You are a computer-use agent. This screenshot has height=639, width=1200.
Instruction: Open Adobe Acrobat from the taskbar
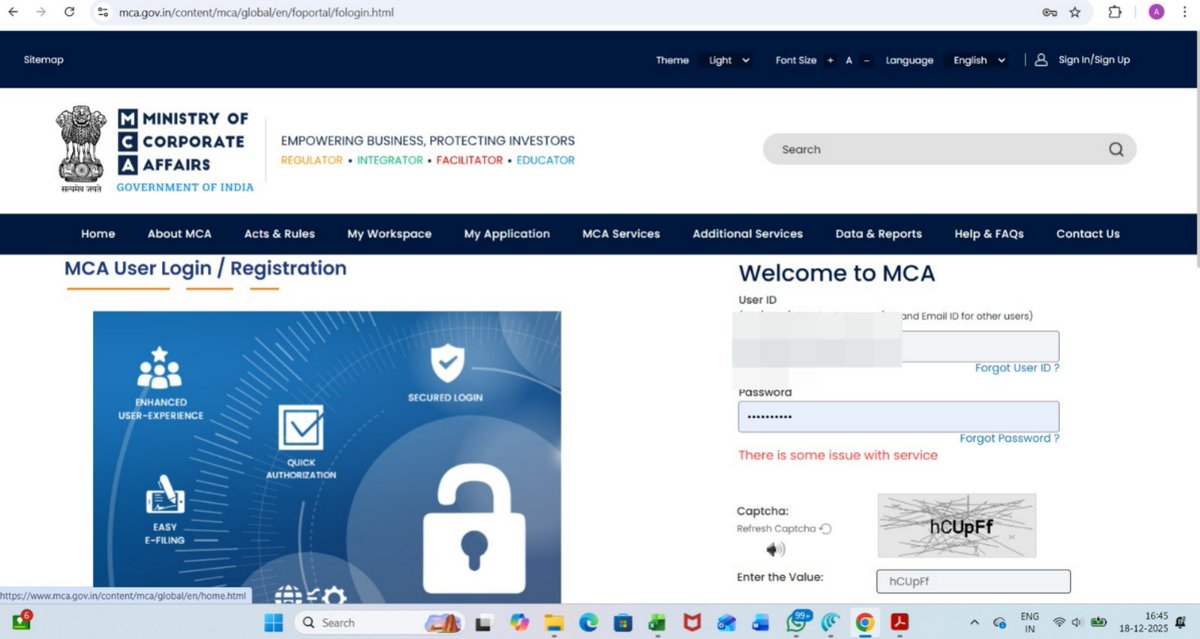(x=899, y=622)
